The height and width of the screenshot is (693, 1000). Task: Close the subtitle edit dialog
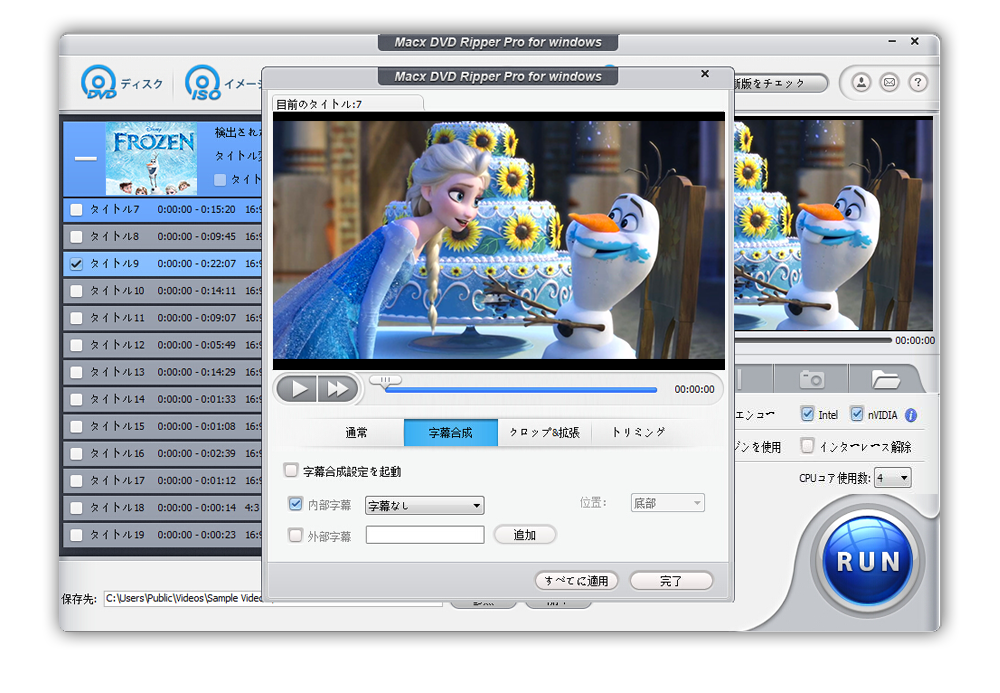(x=705, y=73)
